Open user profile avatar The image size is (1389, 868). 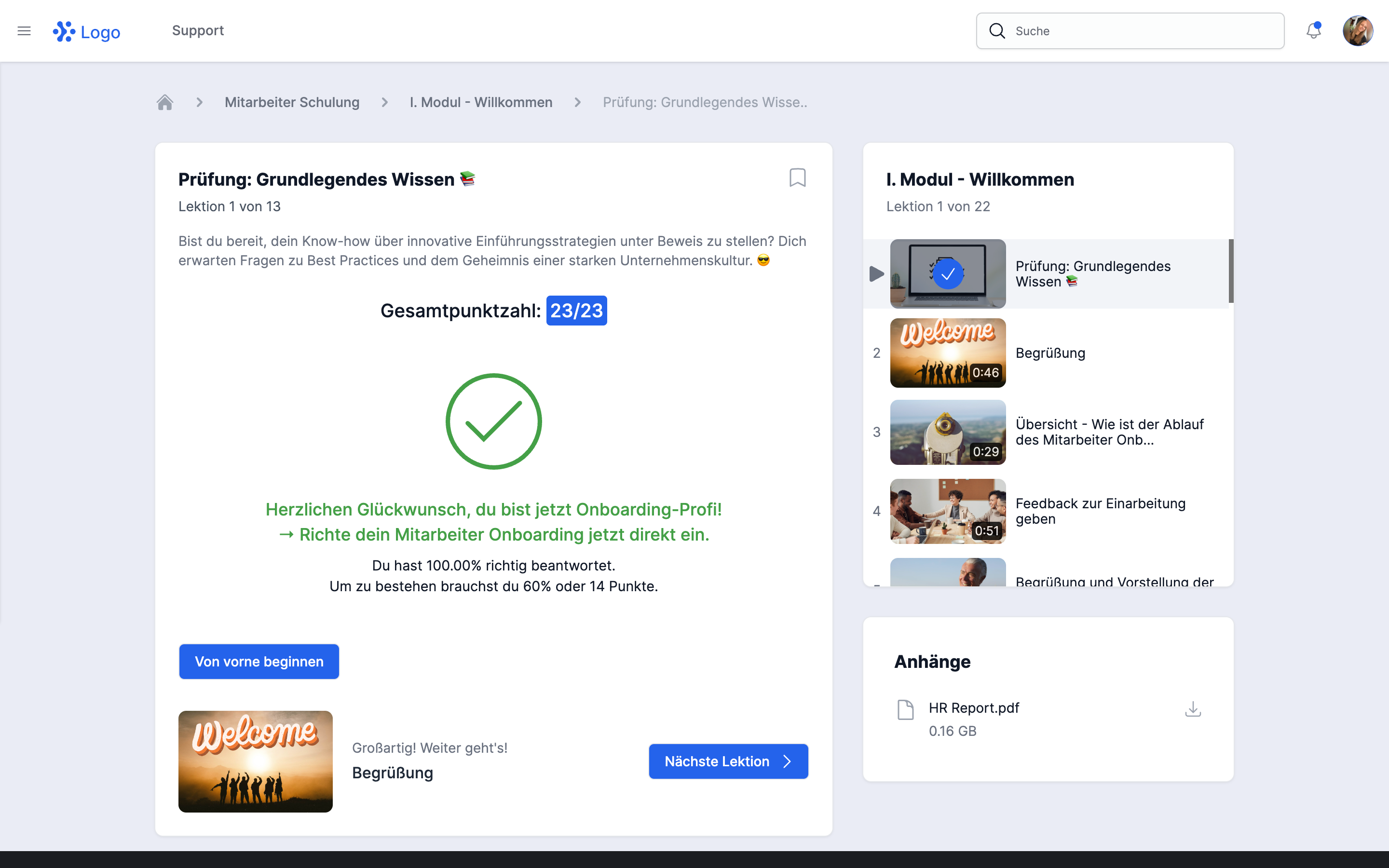pos(1358,31)
